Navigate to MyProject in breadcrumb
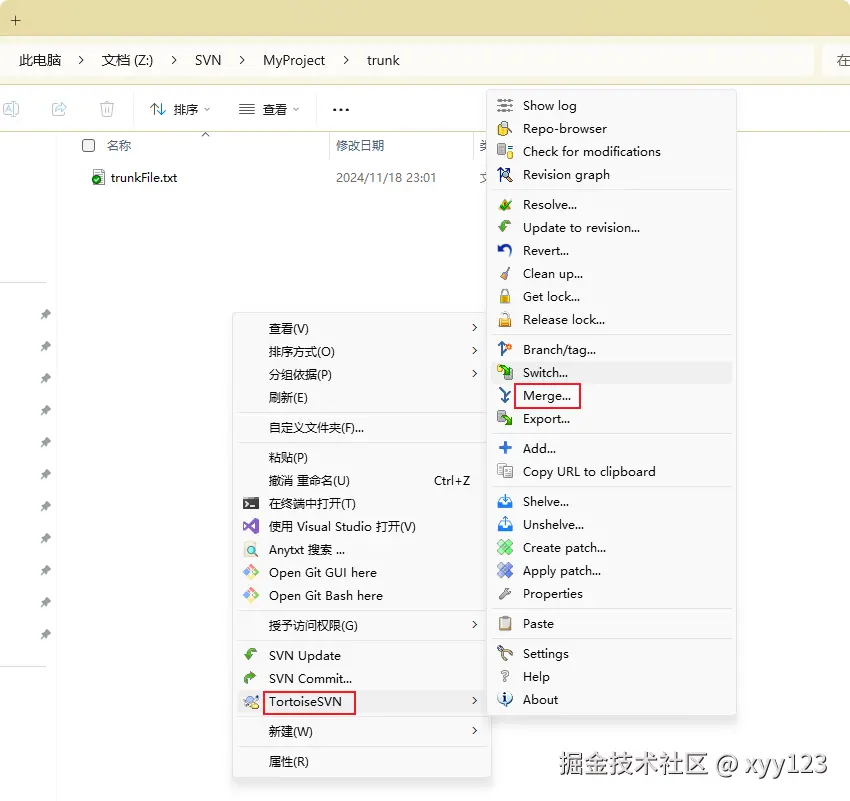The image size is (850, 801). [x=294, y=60]
